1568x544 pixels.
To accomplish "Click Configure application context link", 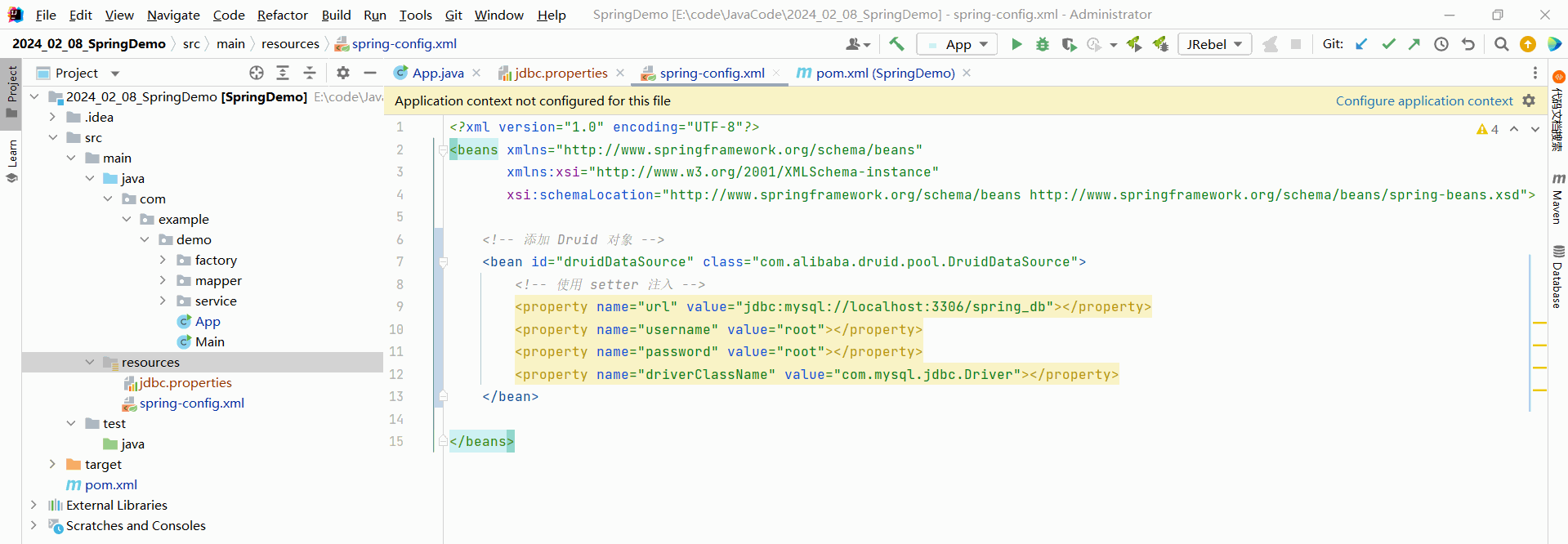I will click(1423, 100).
